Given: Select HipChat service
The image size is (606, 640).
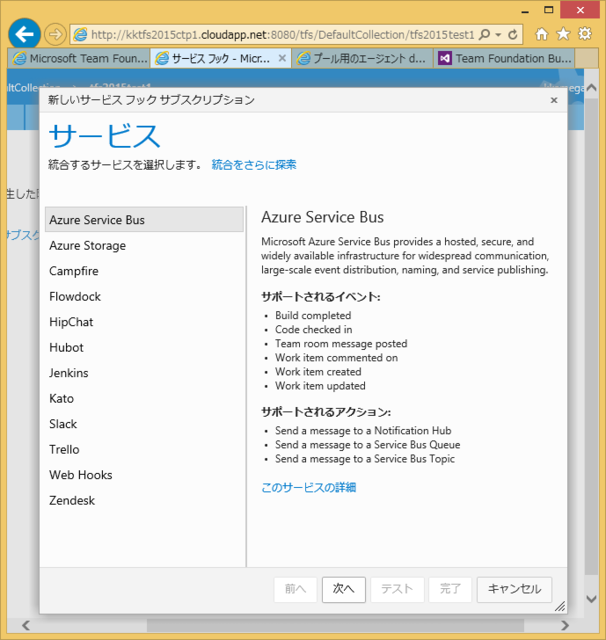Looking at the screenshot, I should click(144, 322).
